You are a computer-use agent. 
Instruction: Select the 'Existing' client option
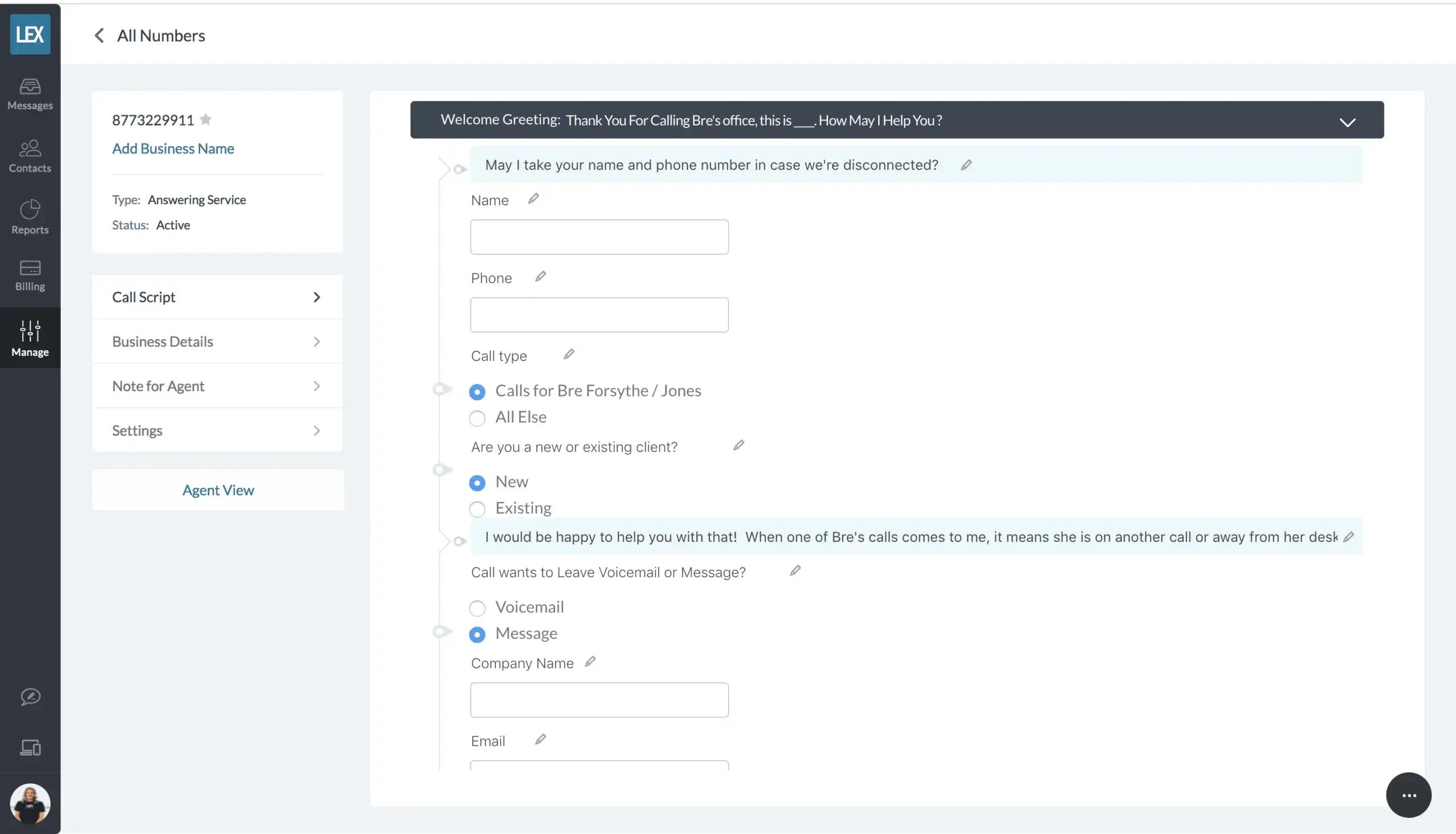point(477,509)
